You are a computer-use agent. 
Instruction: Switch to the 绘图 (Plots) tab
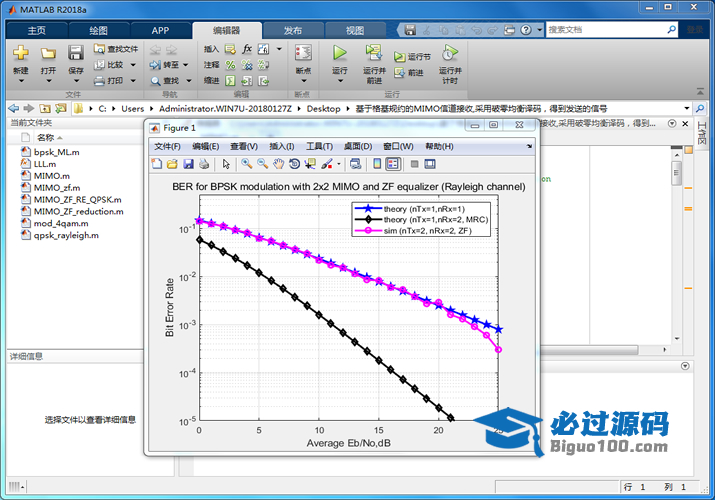tap(98, 30)
